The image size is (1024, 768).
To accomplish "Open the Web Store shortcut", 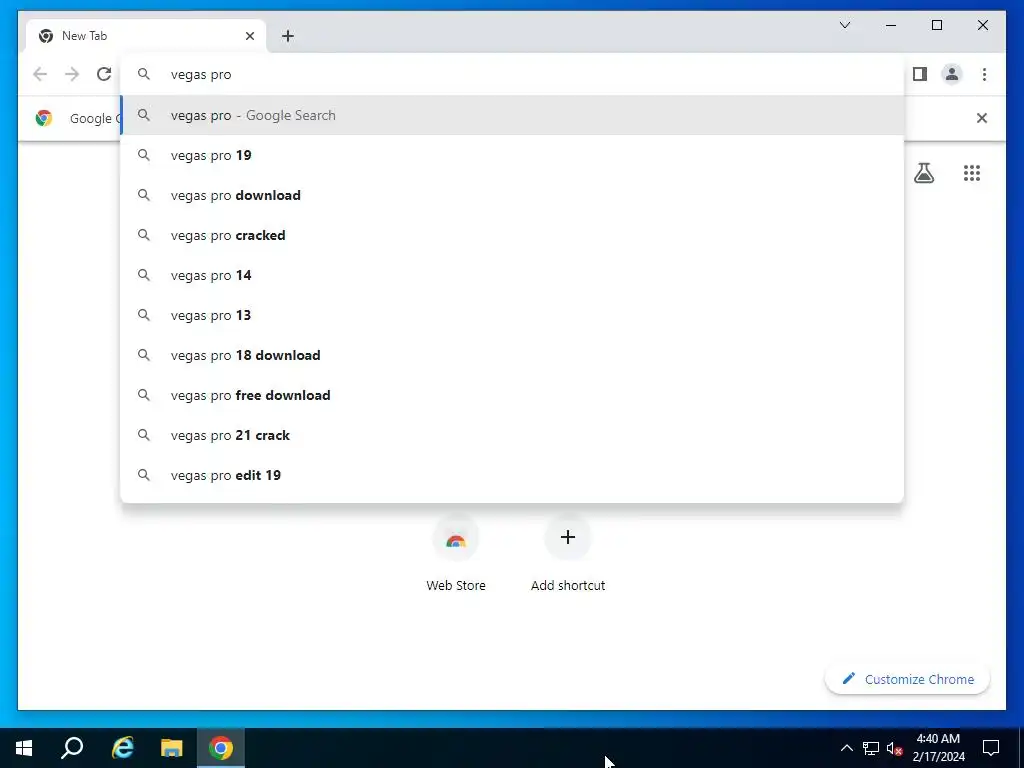I will click(456, 554).
